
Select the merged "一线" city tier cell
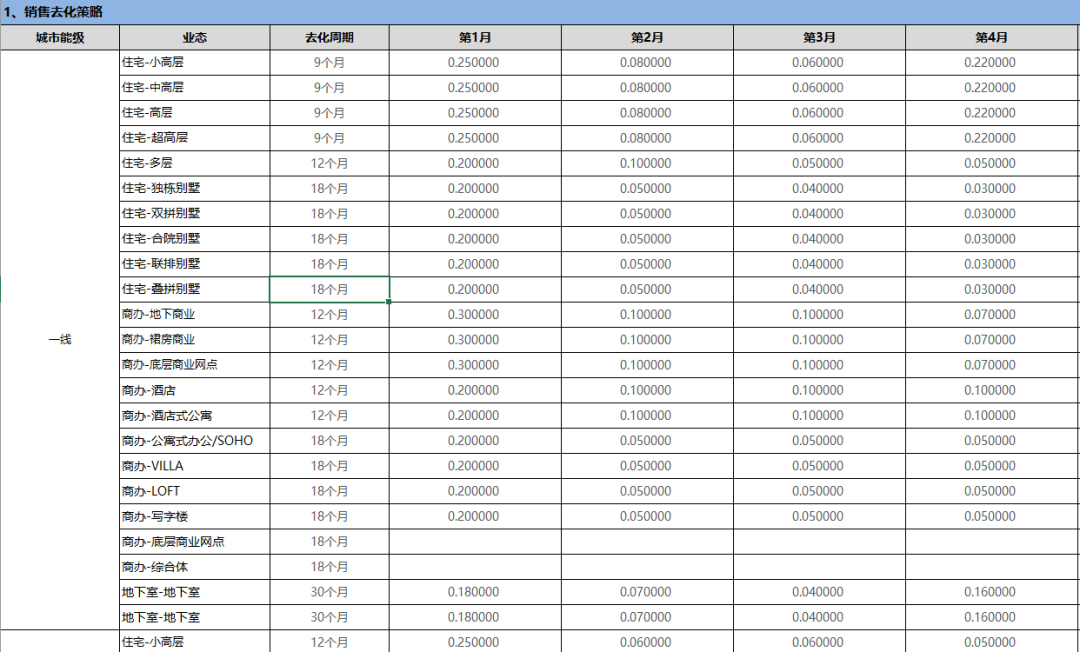point(60,339)
